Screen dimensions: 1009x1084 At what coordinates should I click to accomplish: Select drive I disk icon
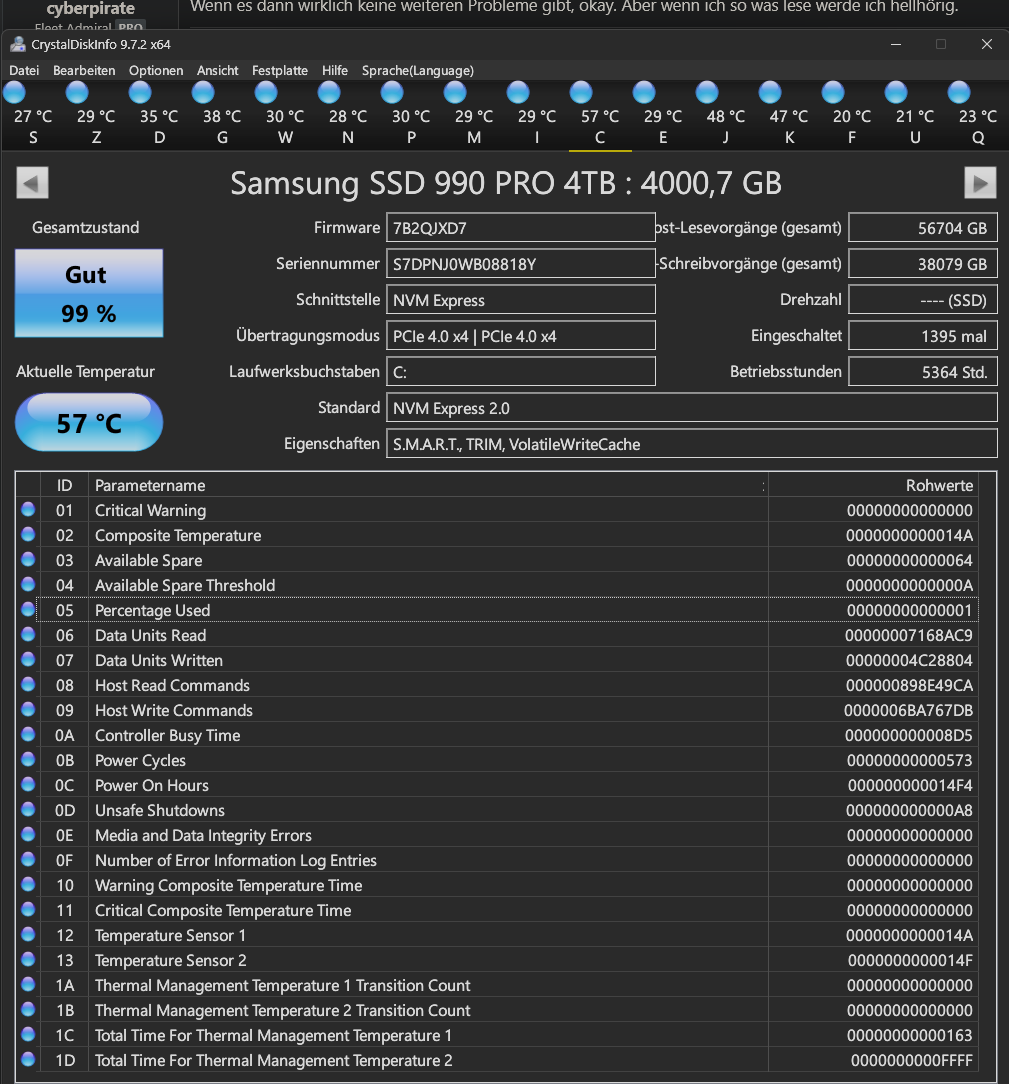518,93
